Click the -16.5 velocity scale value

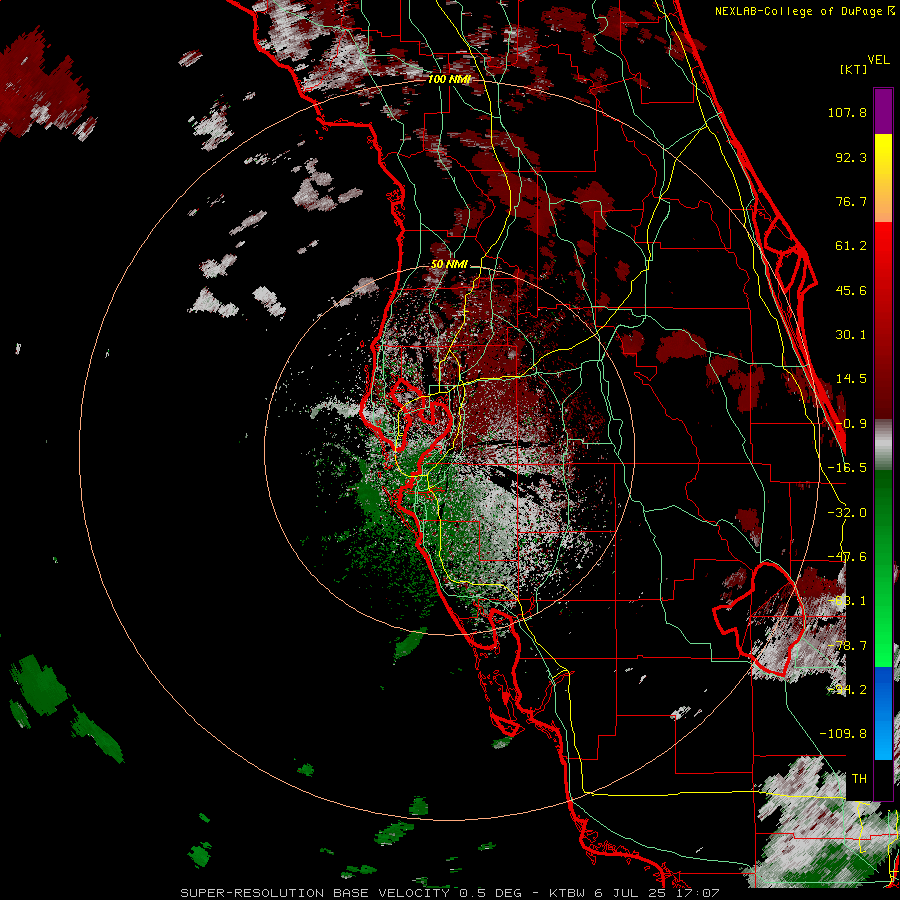(x=847, y=468)
